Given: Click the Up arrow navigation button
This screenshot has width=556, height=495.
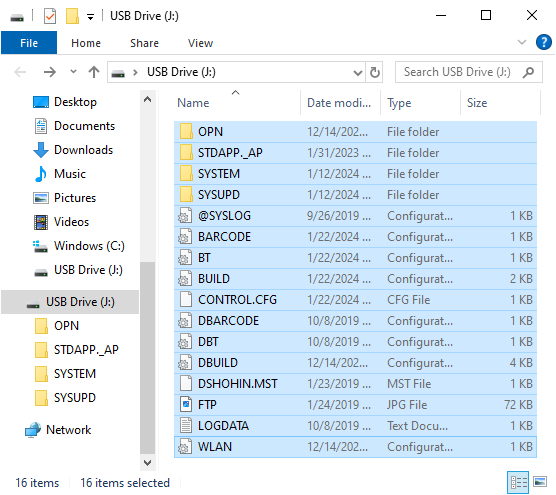Looking at the screenshot, I should [94, 72].
